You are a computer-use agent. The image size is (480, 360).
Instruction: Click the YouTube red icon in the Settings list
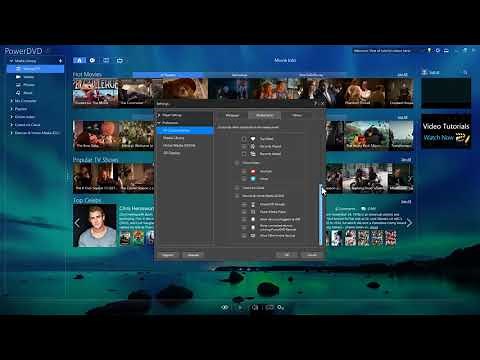[253, 171]
